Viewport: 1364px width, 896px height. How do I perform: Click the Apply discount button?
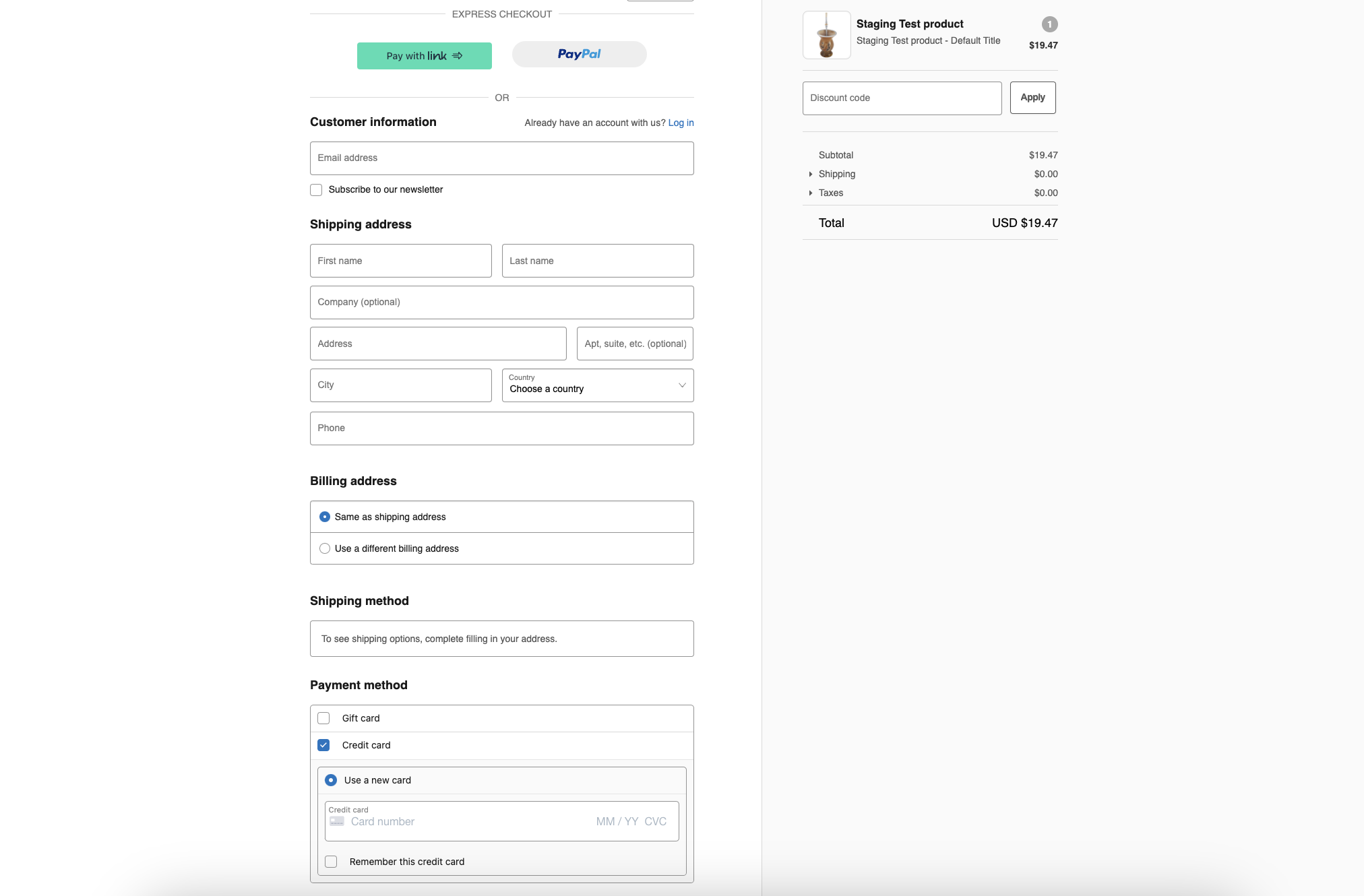coord(1032,97)
